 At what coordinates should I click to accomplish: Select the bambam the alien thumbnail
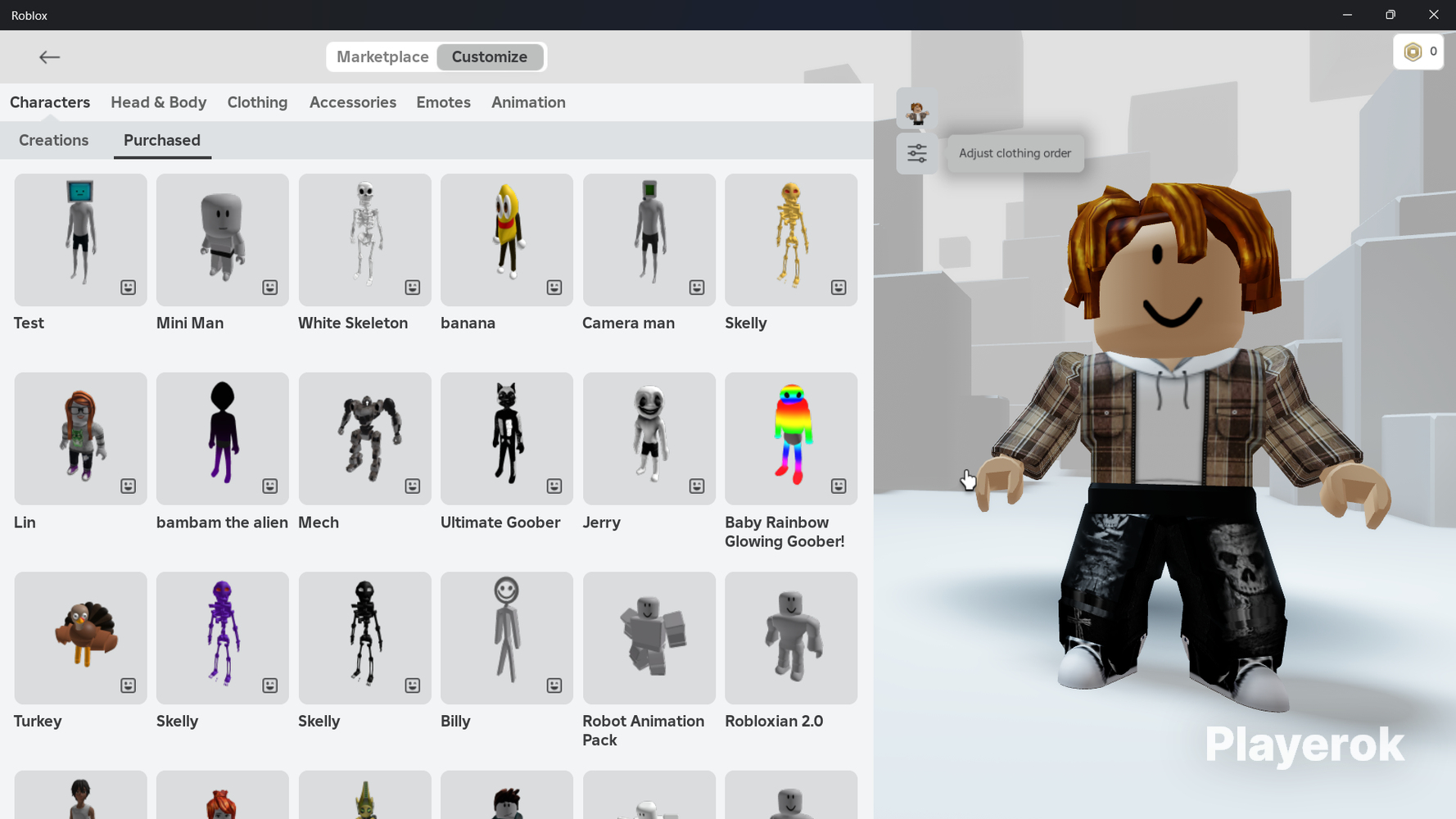pos(223,439)
